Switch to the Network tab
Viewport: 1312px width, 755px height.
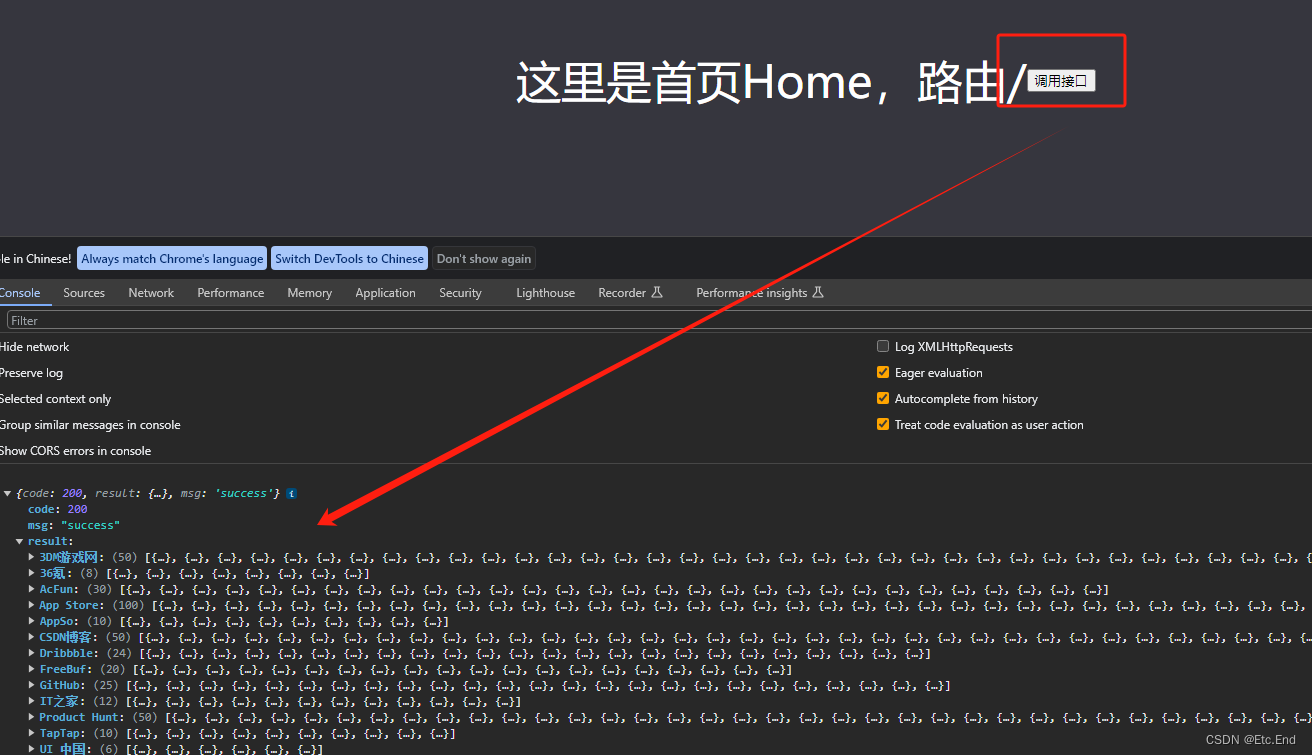[x=151, y=293]
